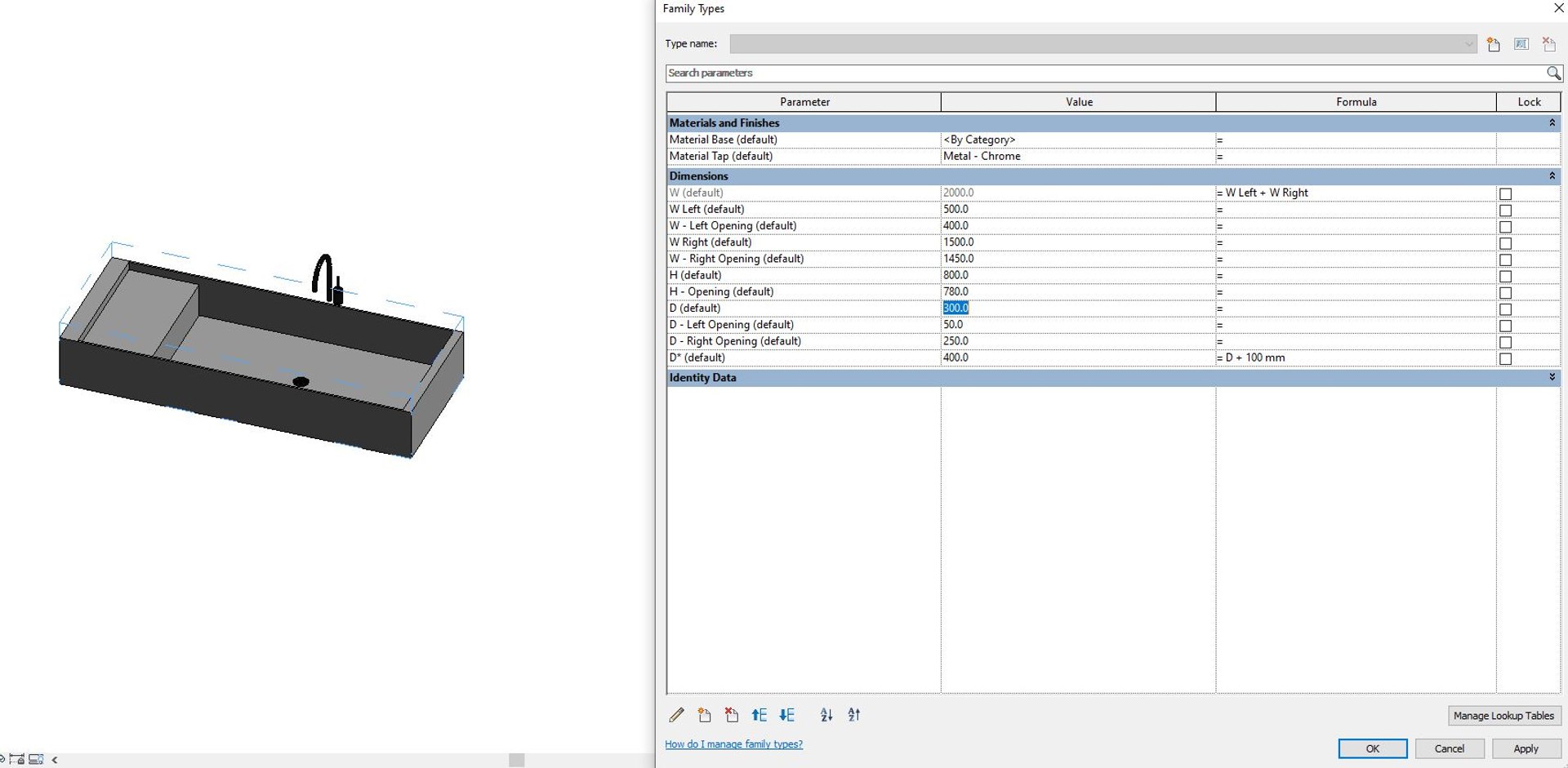Tick the Lock checkbox for D* (default)
The height and width of the screenshot is (768, 1568).
click(x=1505, y=359)
